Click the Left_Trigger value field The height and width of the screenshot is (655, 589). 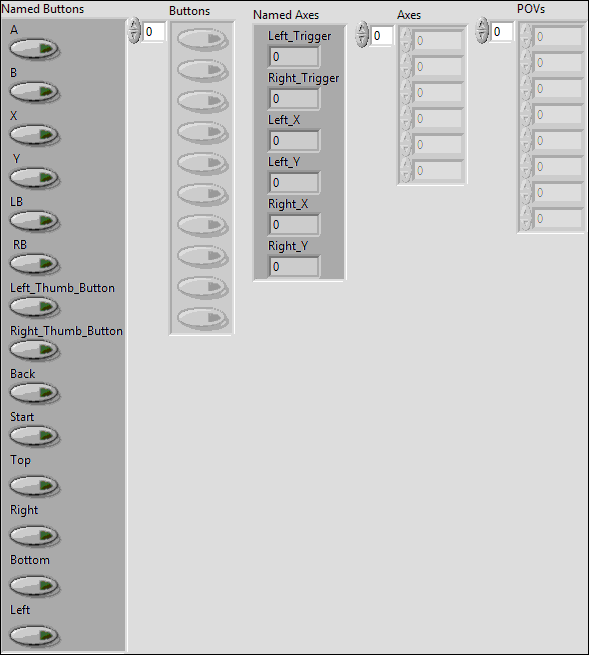point(294,57)
